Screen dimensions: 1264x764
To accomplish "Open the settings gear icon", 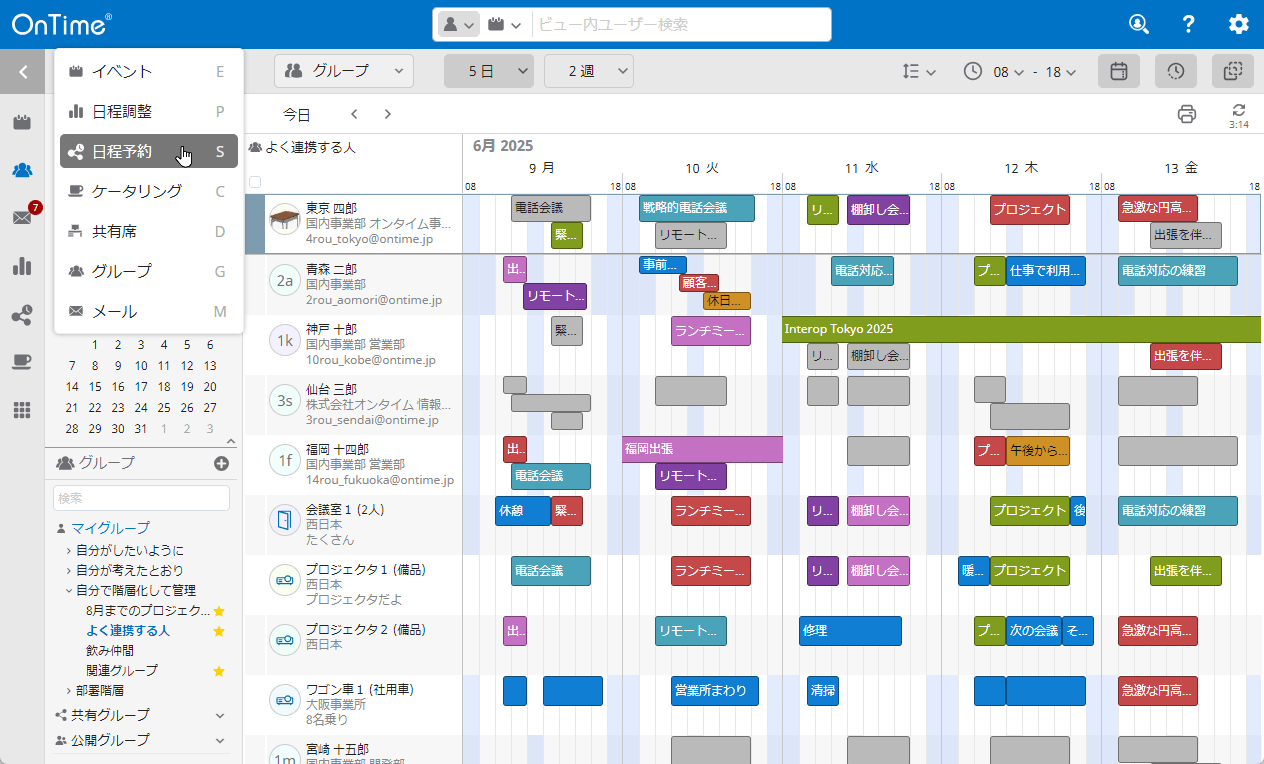I will [x=1239, y=24].
